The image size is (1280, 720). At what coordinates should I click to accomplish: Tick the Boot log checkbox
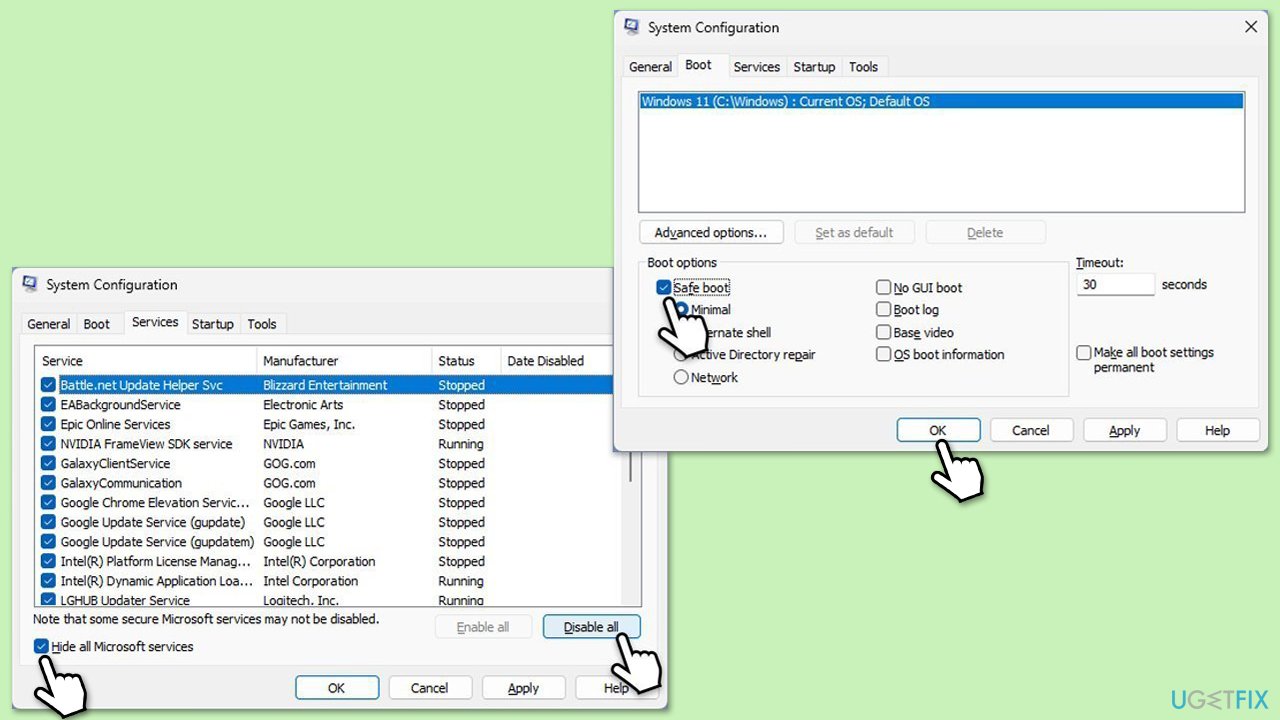tap(884, 310)
